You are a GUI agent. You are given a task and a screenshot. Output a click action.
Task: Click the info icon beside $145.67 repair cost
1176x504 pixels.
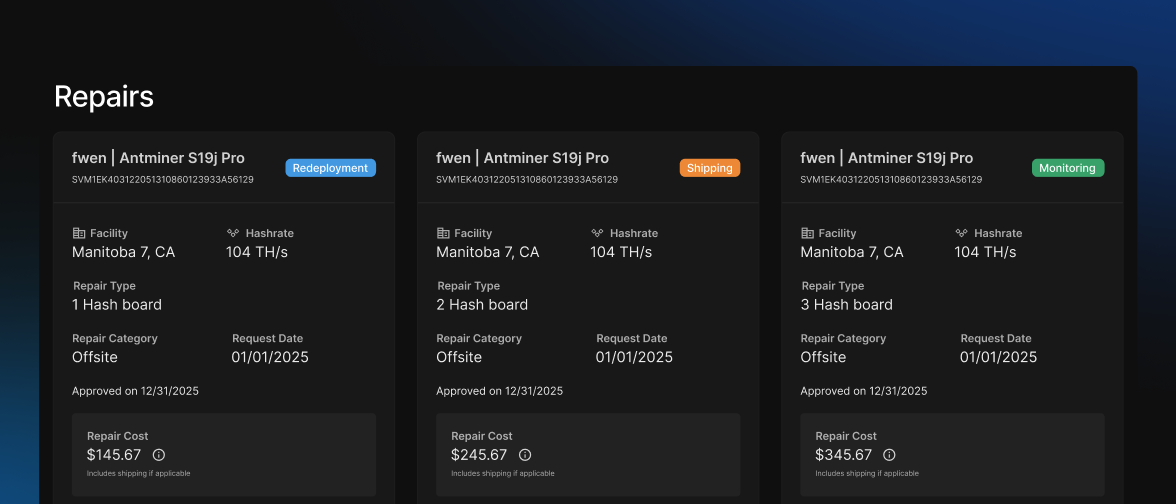(158, 454)
